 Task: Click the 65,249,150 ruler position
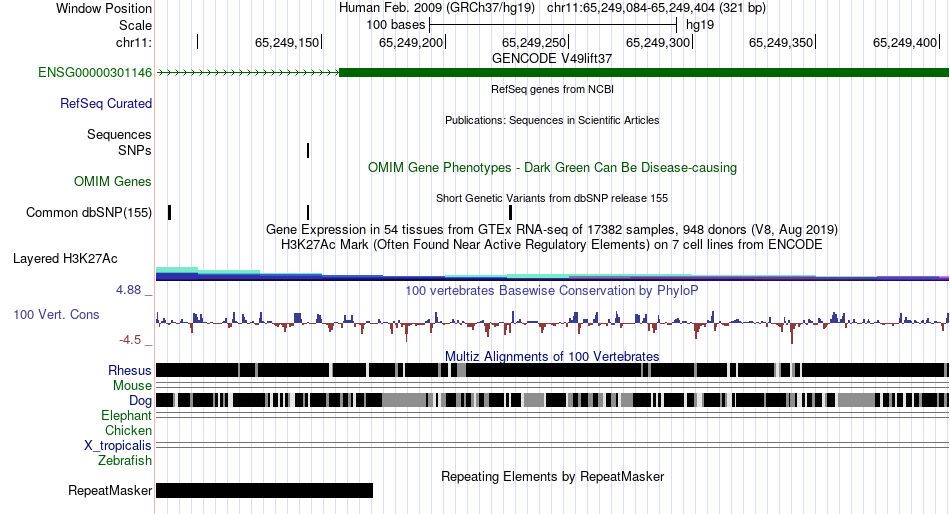[x=287, y=42]
